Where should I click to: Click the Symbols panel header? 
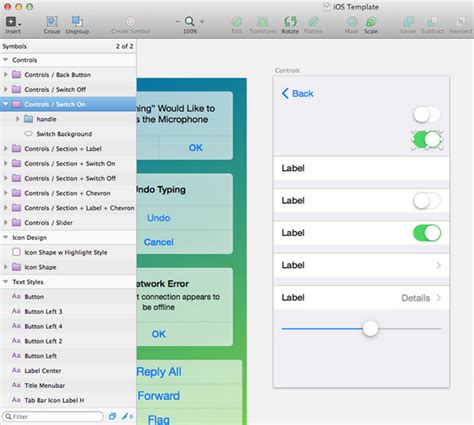pyautogui.click(x=68, y=46)
